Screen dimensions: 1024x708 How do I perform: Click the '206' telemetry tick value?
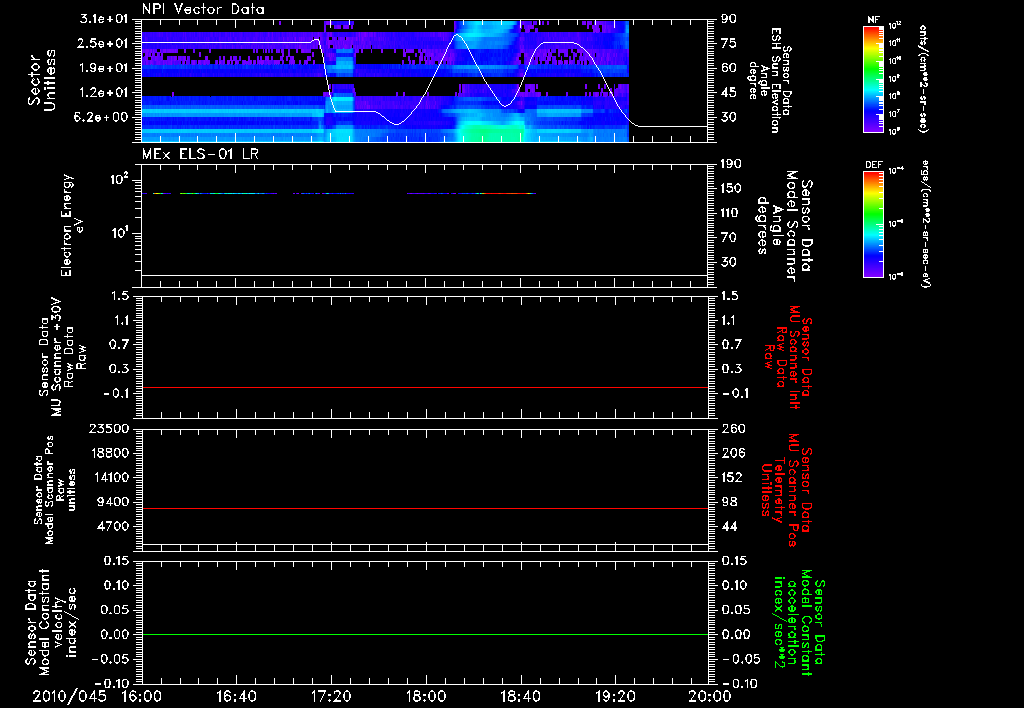click(x=733, y=453)
